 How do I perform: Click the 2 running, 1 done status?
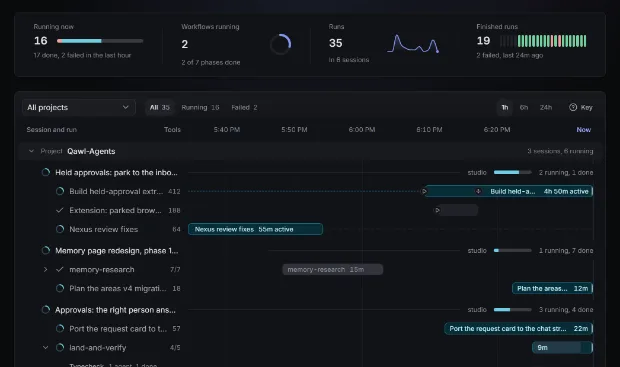coord(566,172)
